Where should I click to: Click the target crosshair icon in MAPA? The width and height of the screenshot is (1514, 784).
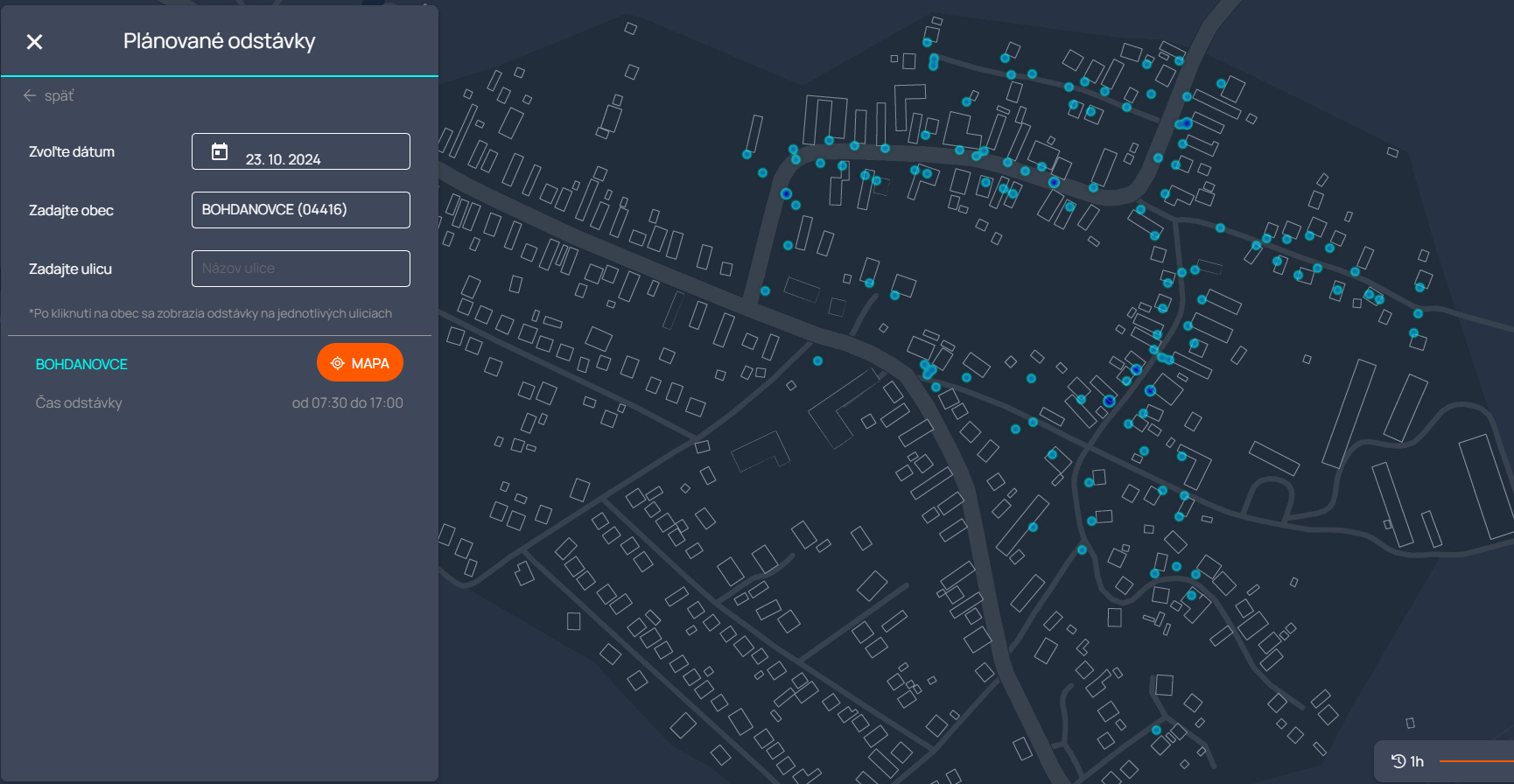[x=337, y=363]
